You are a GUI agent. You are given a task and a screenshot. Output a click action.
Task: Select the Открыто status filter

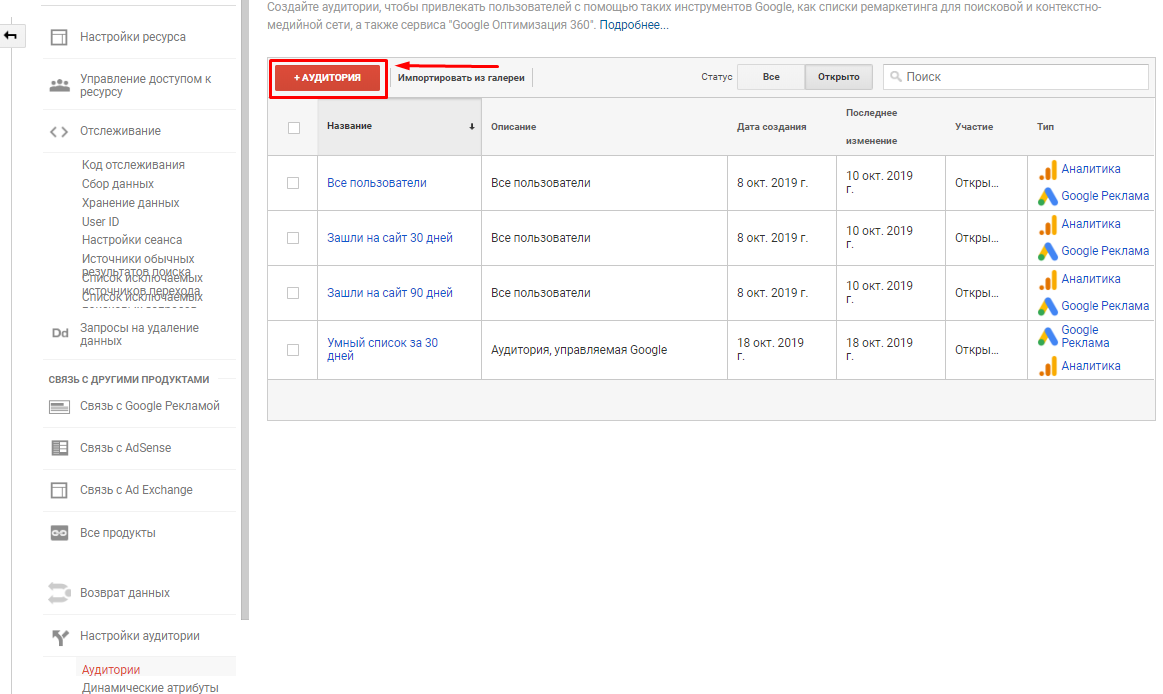click(x=838, y=77)
